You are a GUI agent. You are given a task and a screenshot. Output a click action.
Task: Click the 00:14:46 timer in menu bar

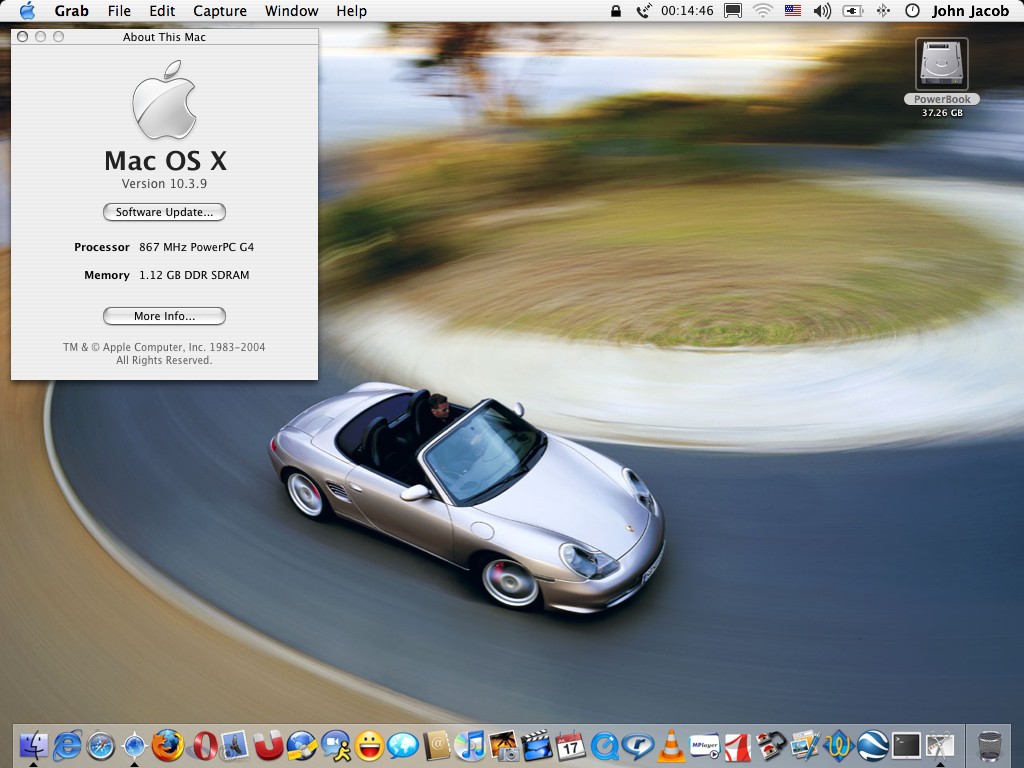687,10
